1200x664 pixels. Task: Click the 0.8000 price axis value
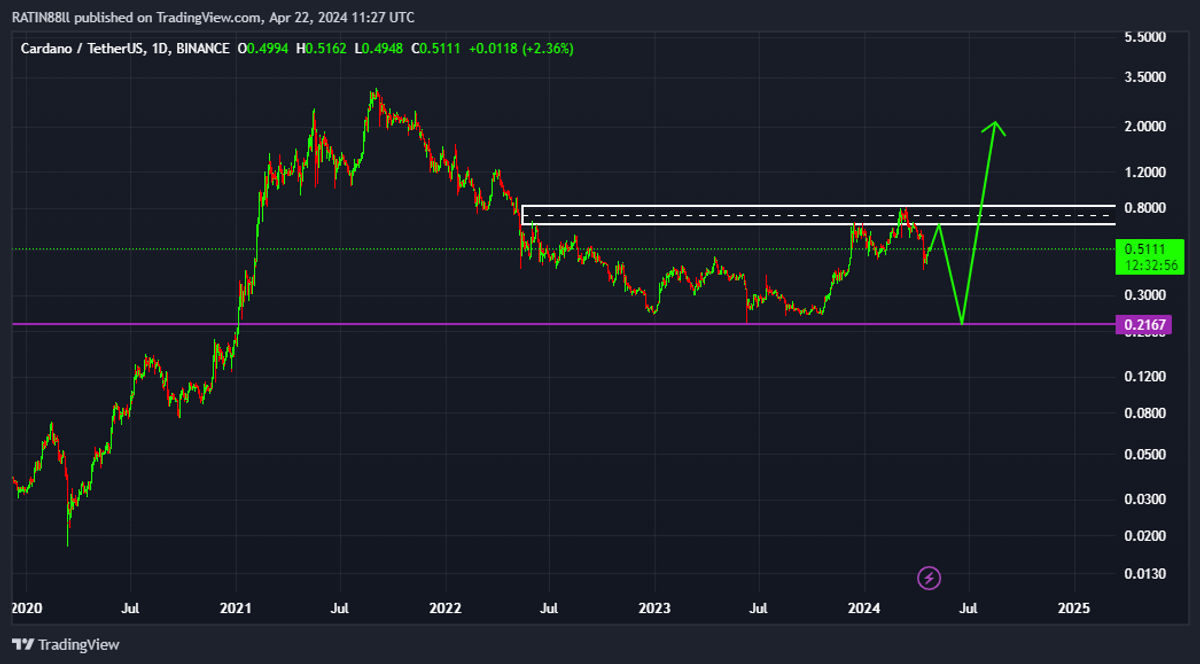coord(1146,208)
